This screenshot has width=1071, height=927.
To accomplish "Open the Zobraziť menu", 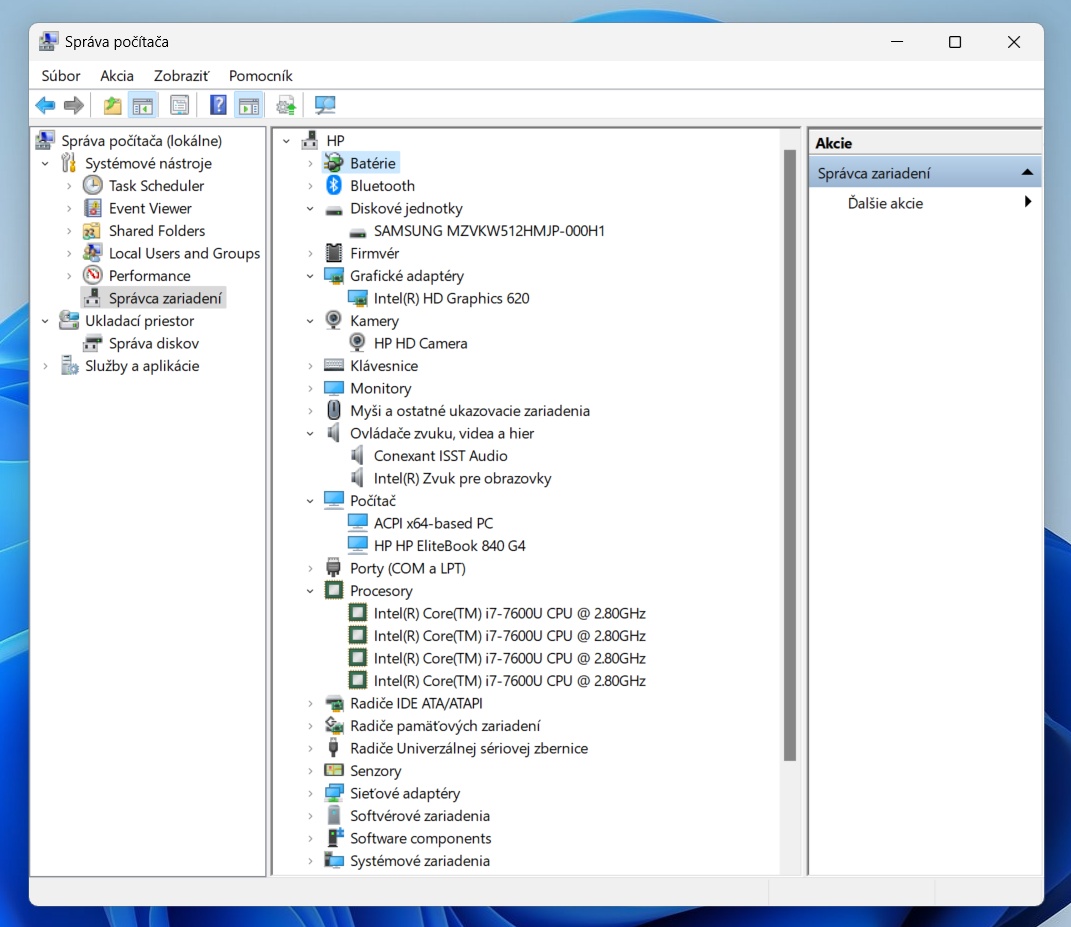I will coord(181,76).
